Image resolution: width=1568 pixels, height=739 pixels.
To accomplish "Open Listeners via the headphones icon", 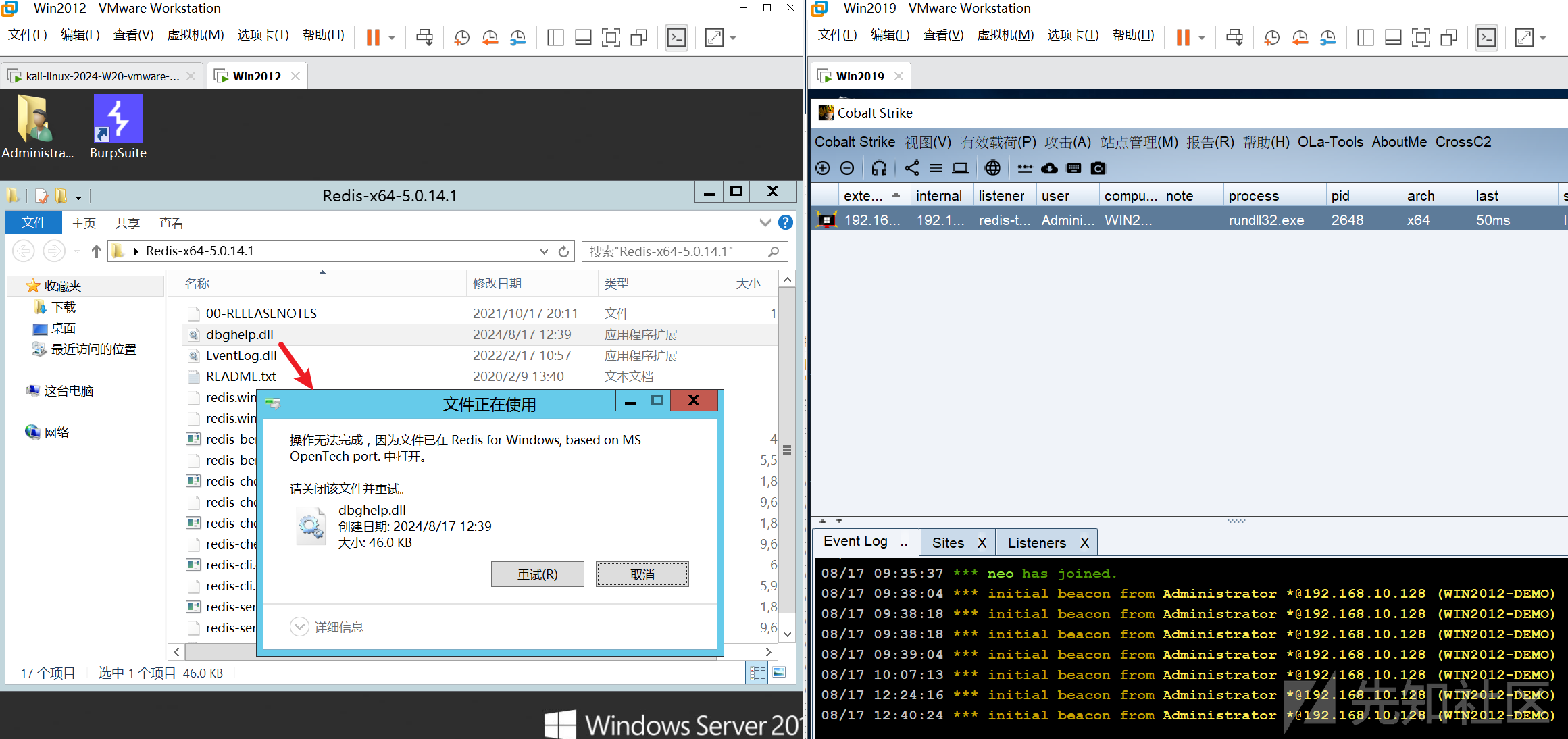I will [x=879, y=168].
